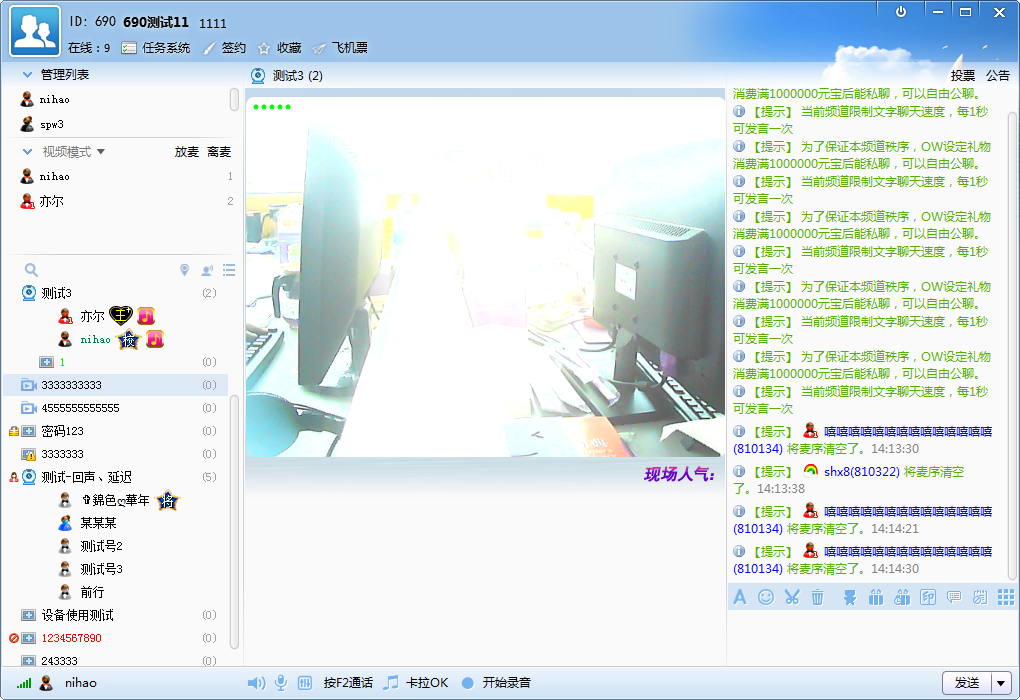Open the 公告 tab

(x=997, y=75)
